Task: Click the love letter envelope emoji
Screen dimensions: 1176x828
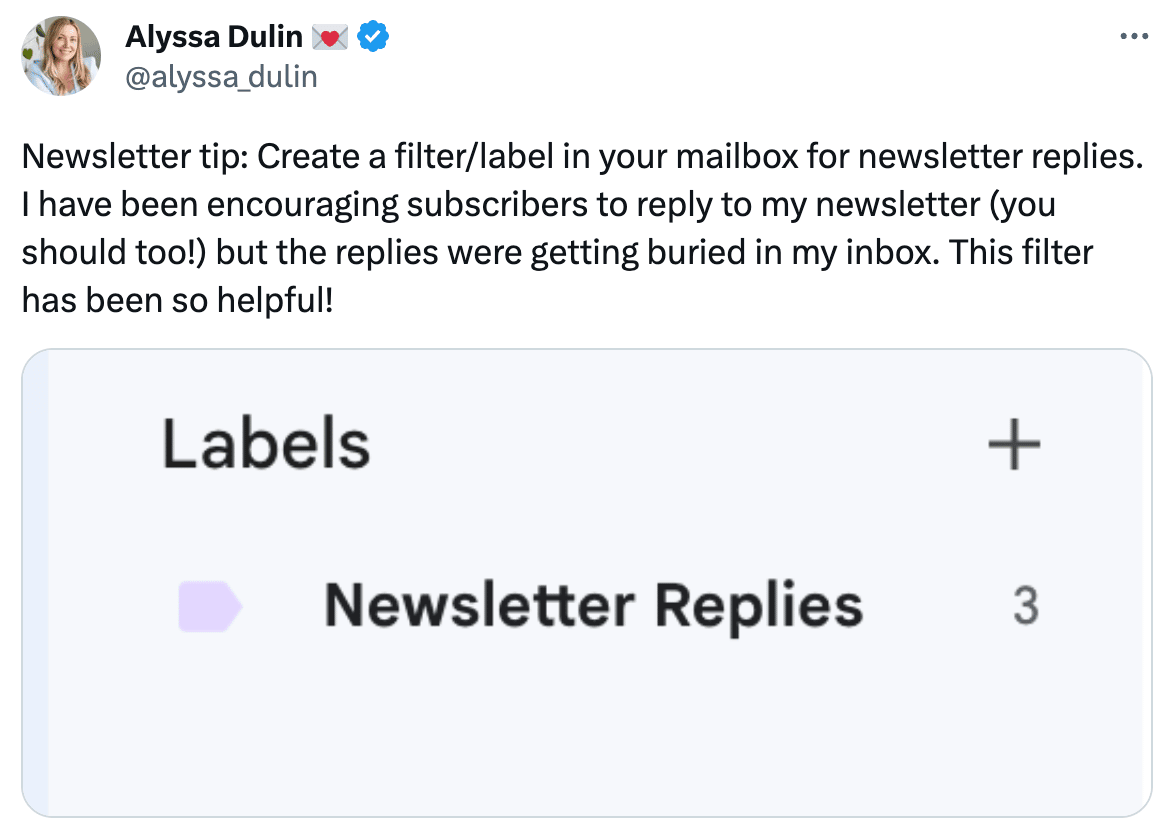Action: click(x=329, y=37)
